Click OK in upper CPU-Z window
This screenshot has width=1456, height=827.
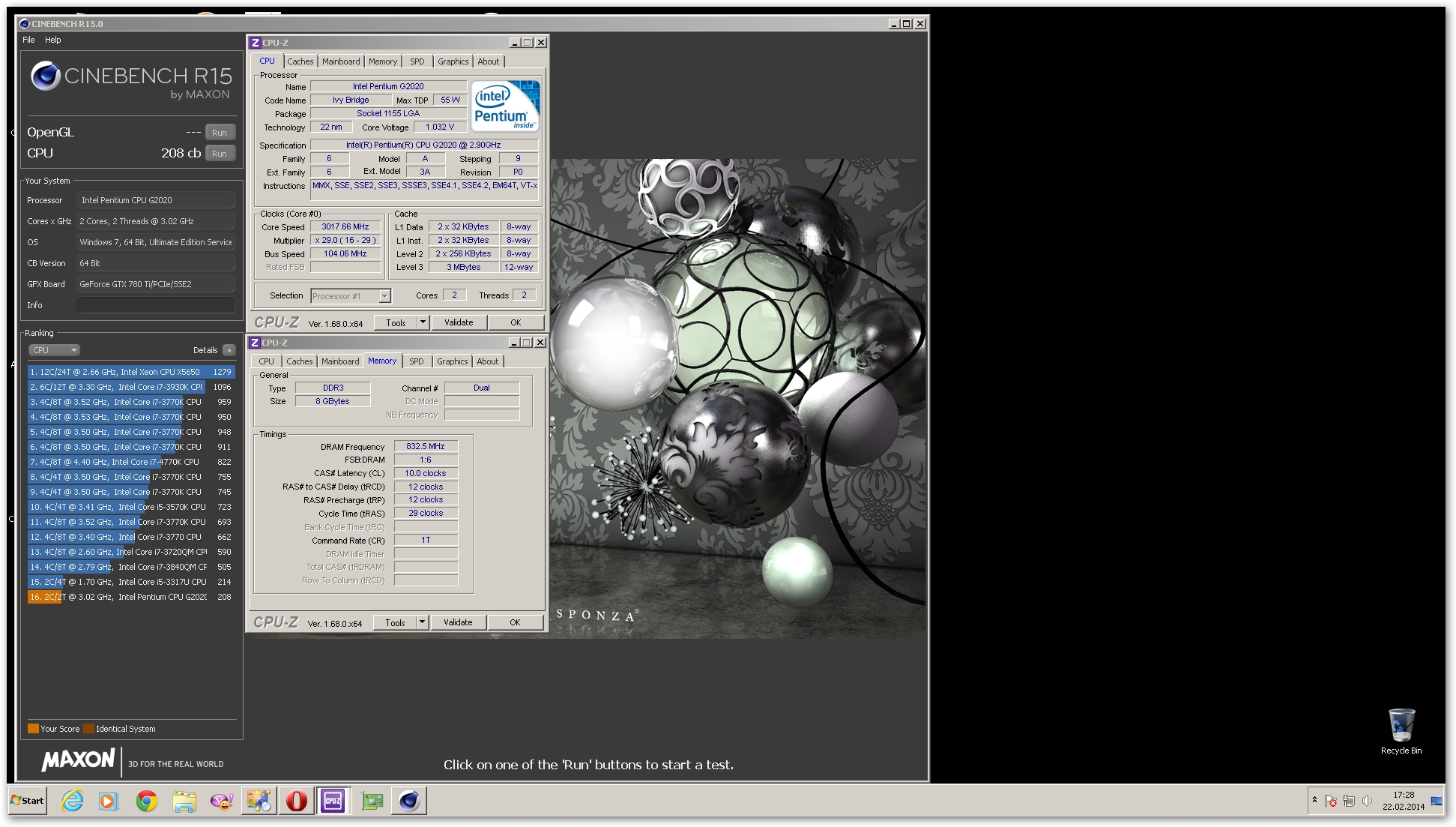516,322
